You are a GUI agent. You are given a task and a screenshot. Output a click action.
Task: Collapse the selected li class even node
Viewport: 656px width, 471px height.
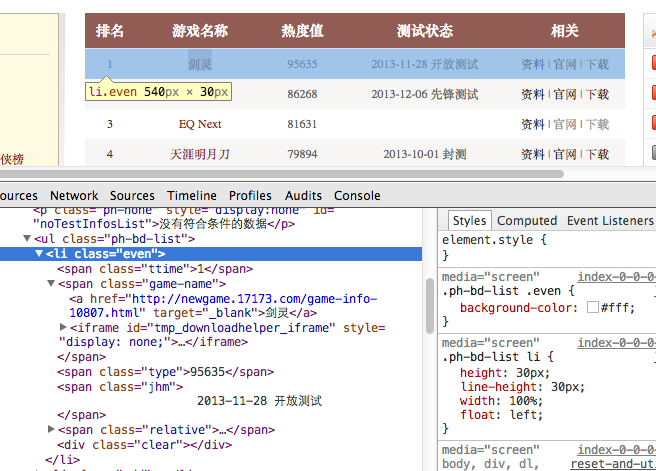point(39,253)
